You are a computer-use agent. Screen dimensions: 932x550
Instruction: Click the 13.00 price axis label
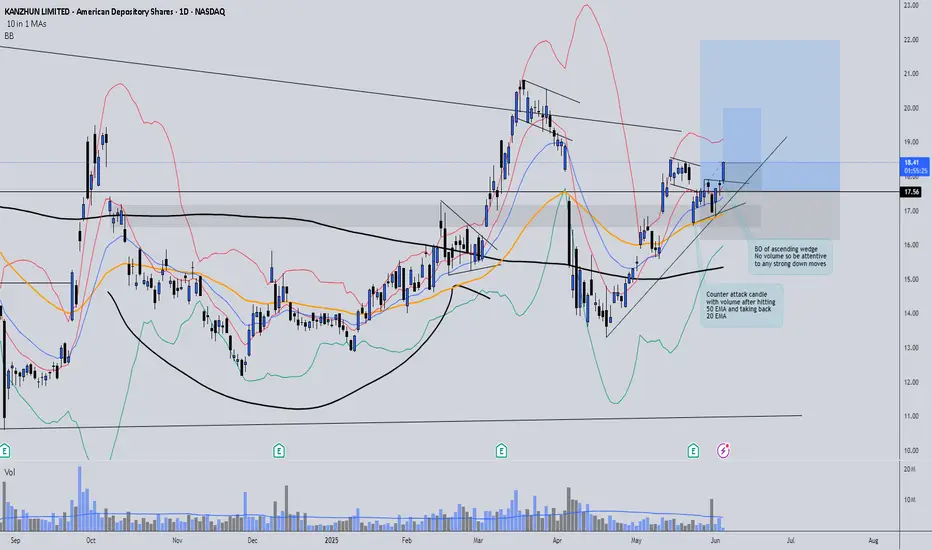pos(911,348)
